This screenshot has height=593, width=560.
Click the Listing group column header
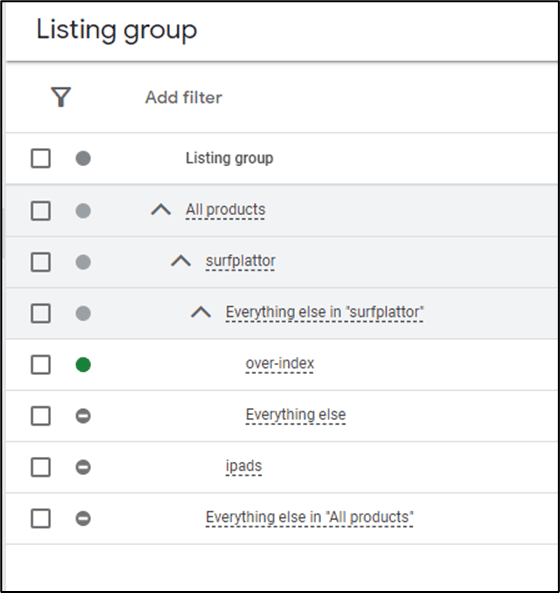[230, 158]
